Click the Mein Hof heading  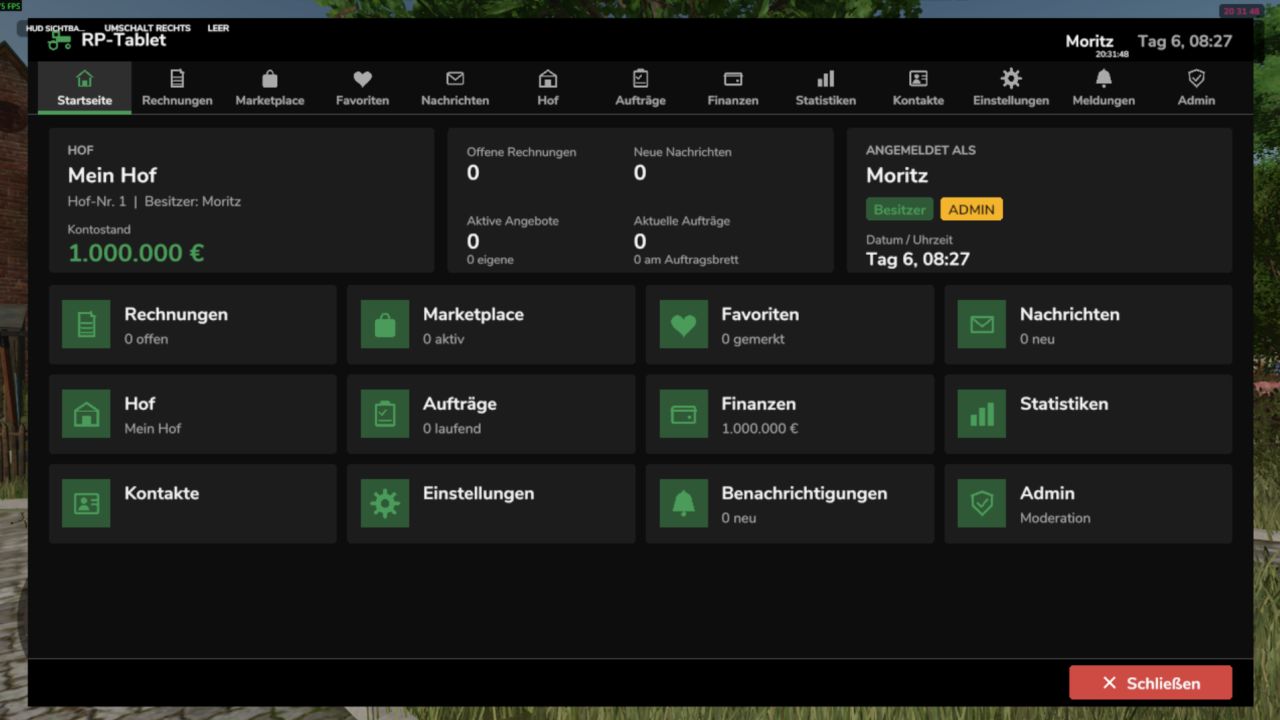pos(112,175)
